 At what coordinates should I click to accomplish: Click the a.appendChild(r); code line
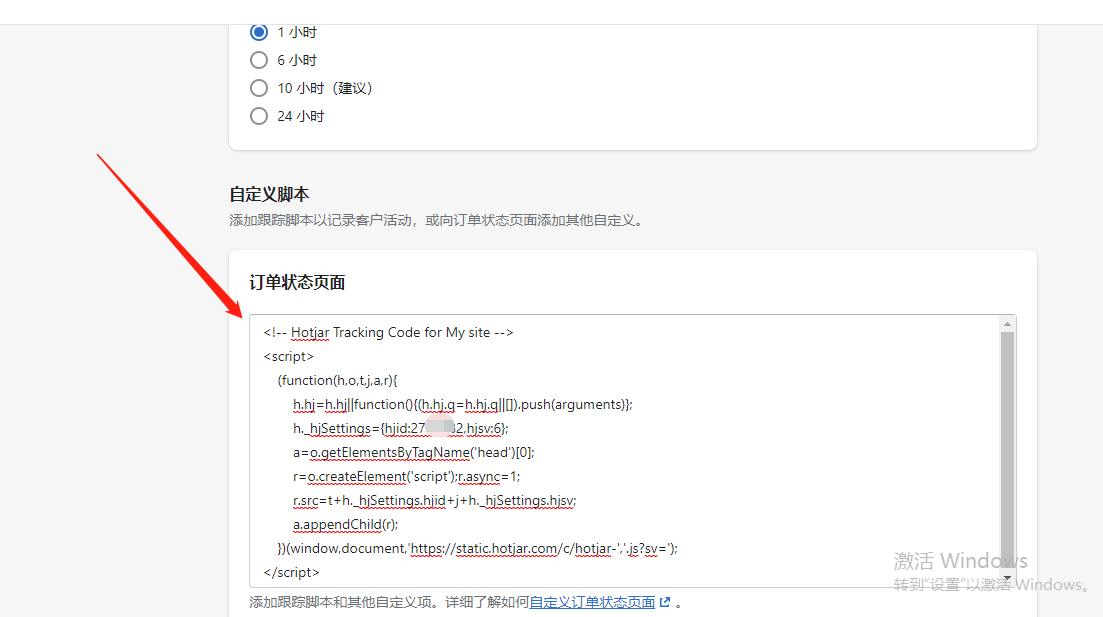click(x=345, y=524)
